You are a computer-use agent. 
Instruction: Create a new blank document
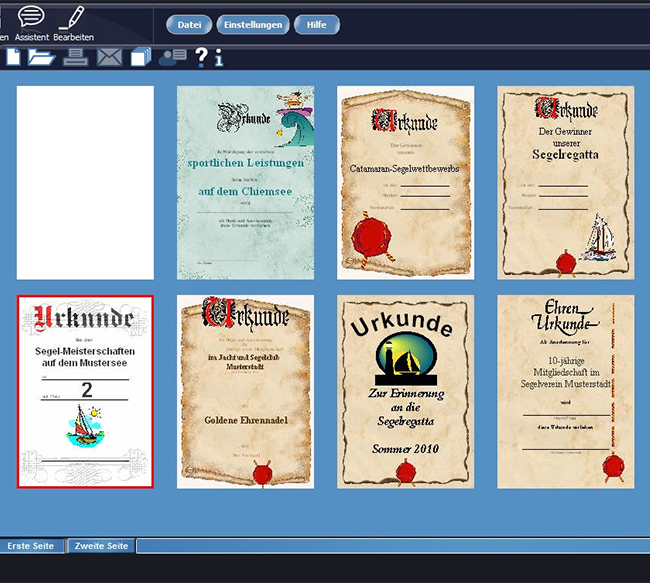coord(13,57)
